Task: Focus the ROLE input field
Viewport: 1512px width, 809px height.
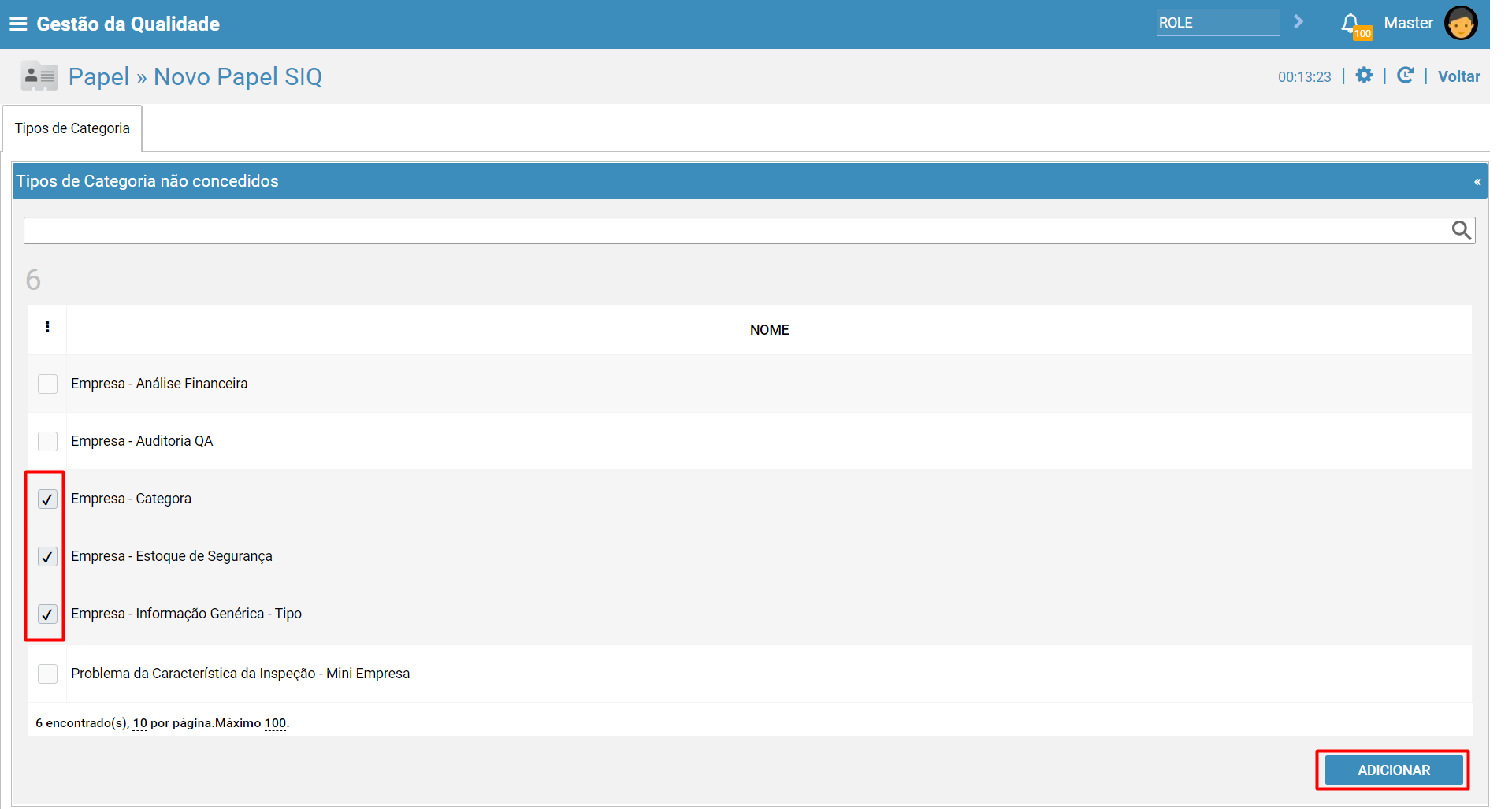Action: [1217, 23]
